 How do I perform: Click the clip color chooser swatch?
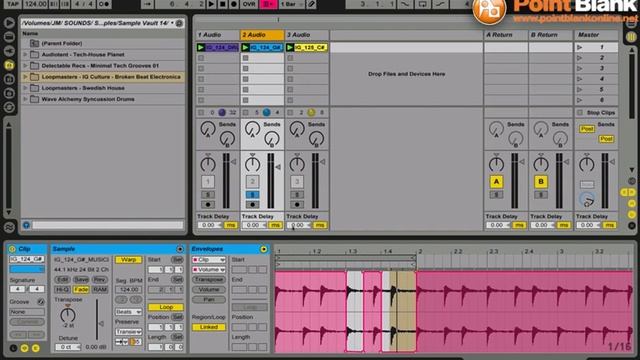pyautogui.click(x=27, y=269)
